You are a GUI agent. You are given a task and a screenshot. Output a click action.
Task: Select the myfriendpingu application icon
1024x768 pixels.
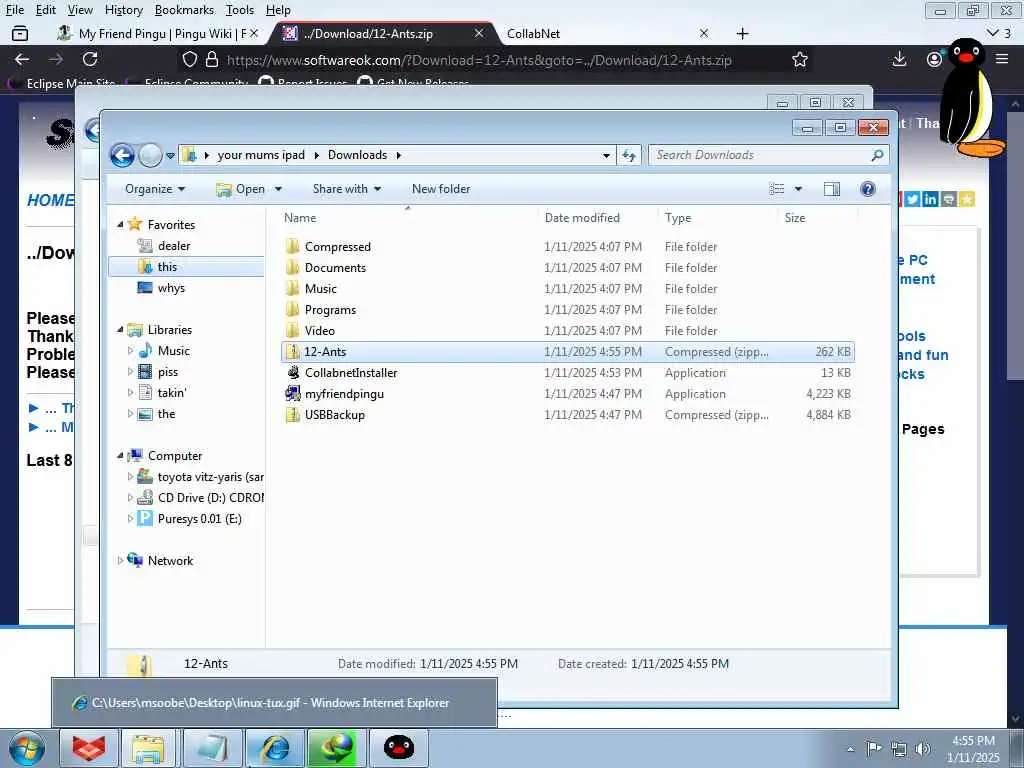[293, 394]
